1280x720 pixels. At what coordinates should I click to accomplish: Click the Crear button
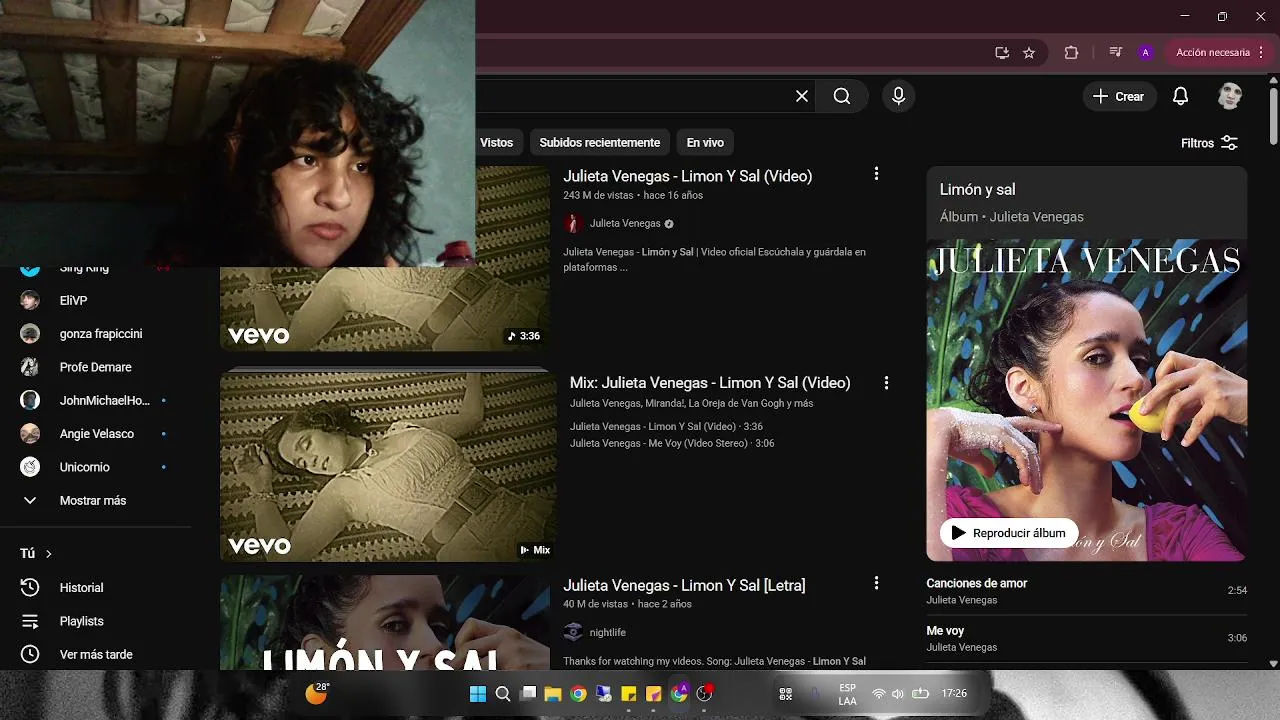pos(1119,96)
